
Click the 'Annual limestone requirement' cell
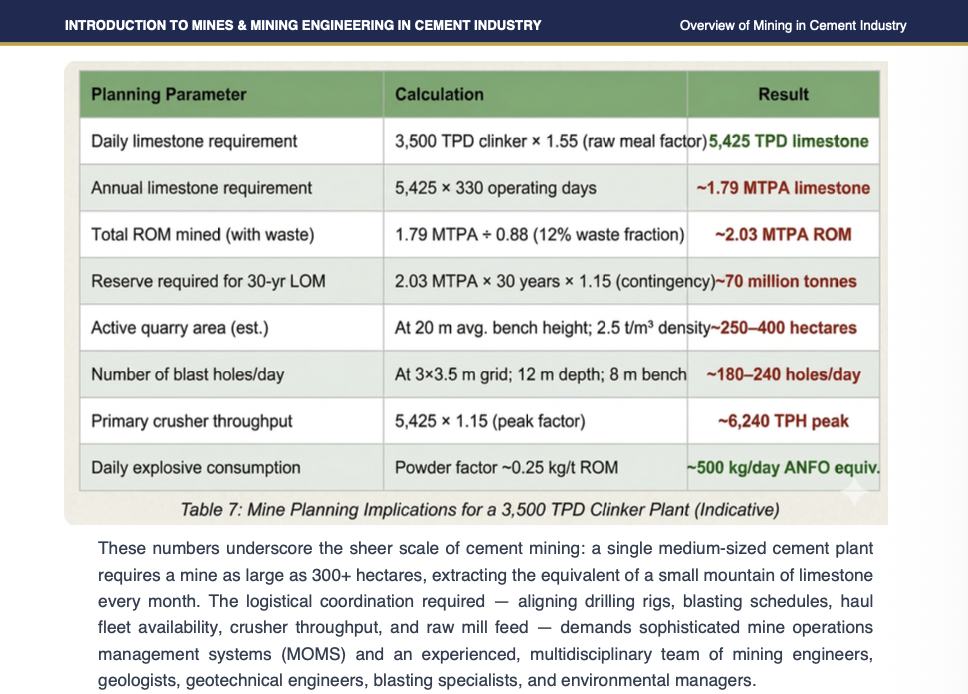click(x=231, y=188)
